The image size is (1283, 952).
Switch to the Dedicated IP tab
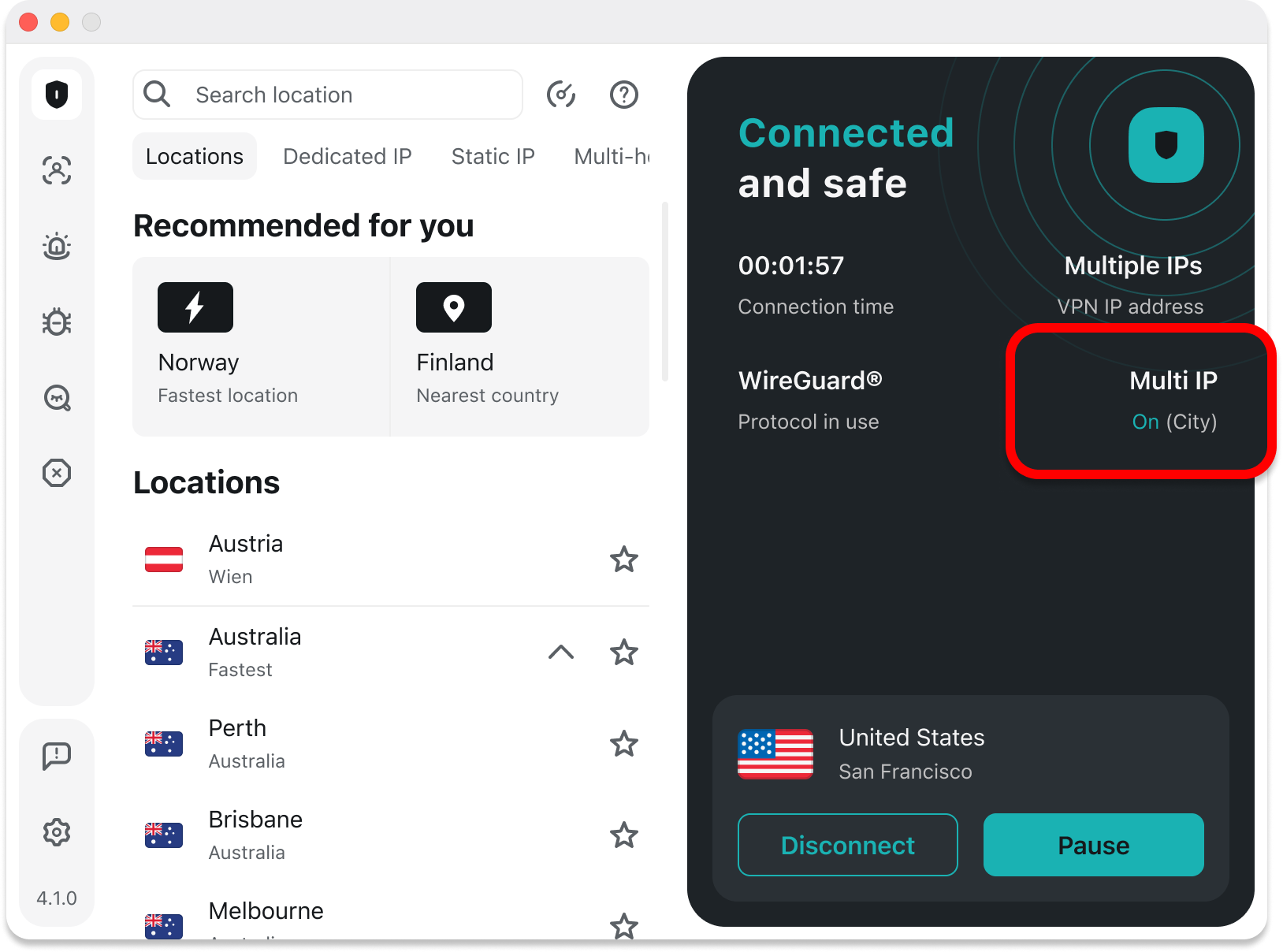[x=347, y=156]
